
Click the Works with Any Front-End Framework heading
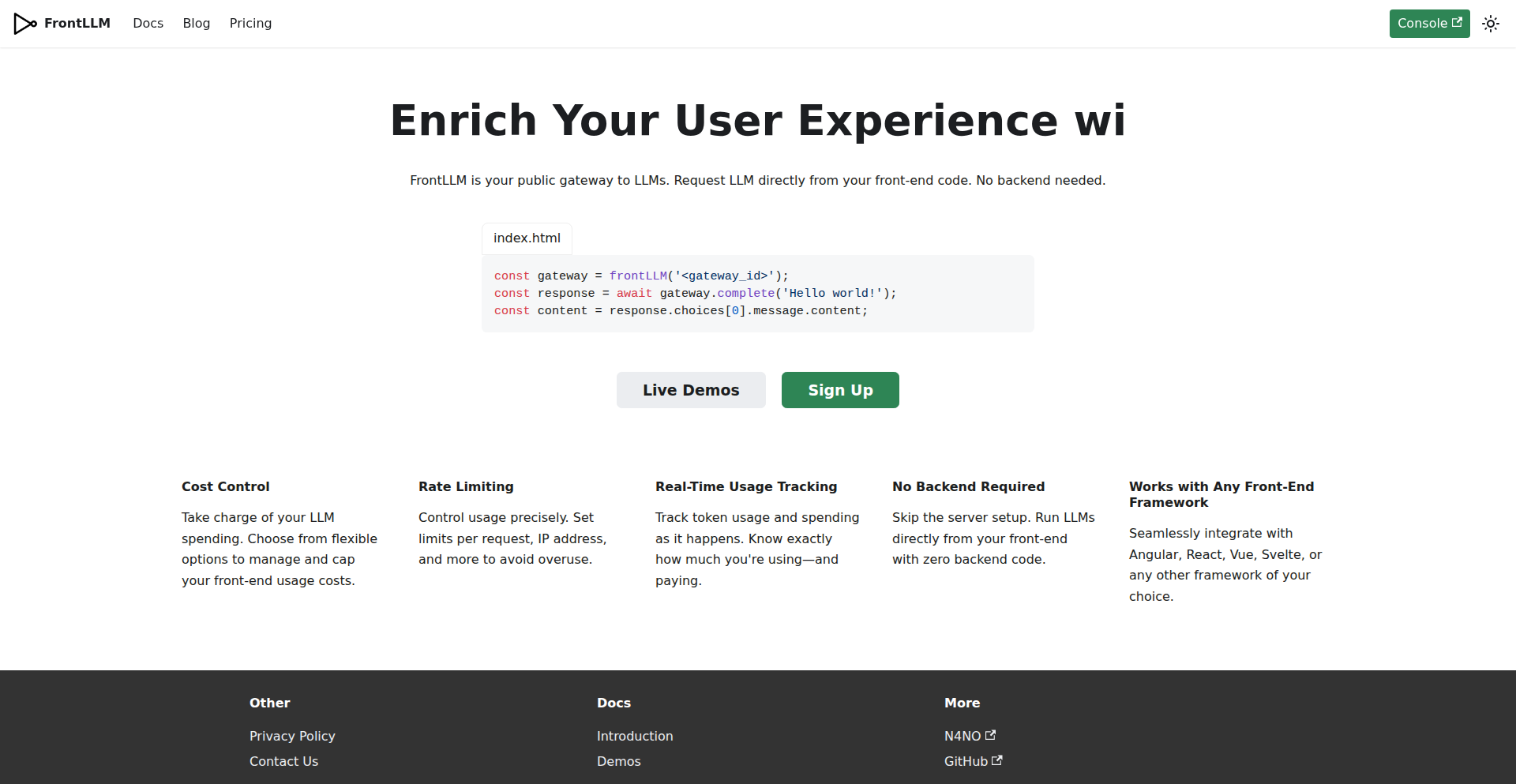click(x=1221, y=494)
